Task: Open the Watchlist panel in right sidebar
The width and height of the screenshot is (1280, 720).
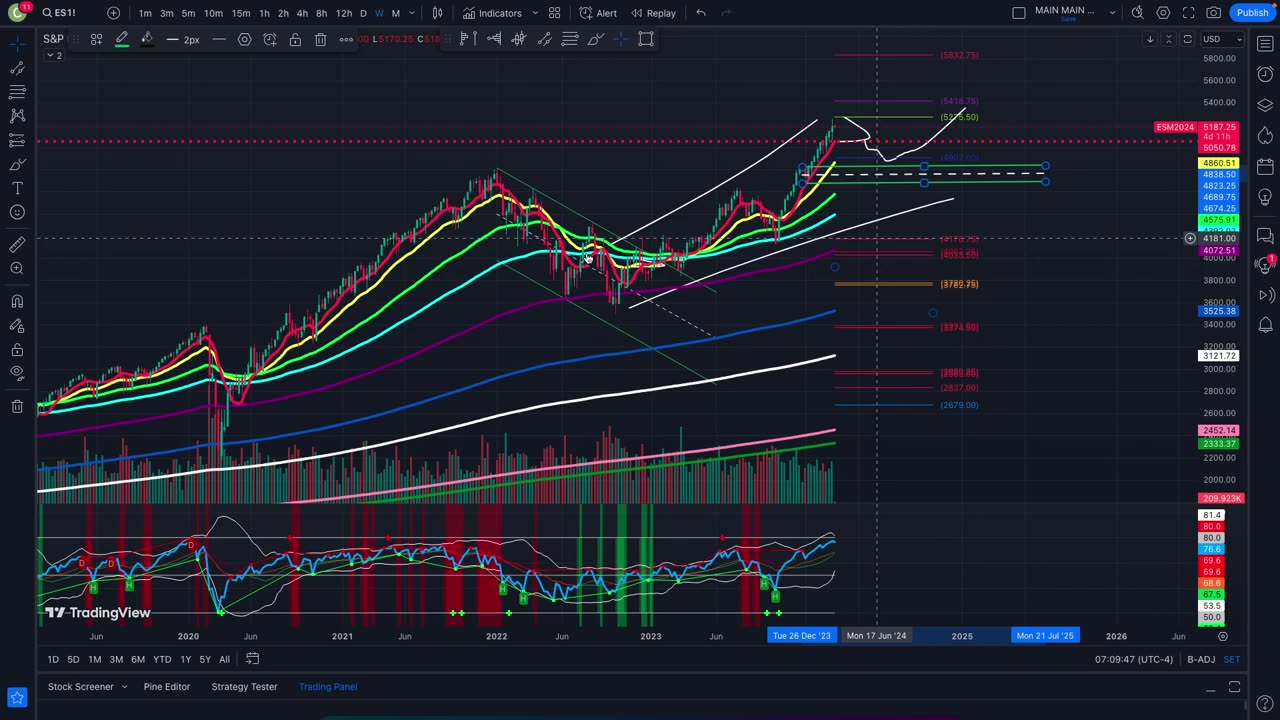Action: (1265, 45)
